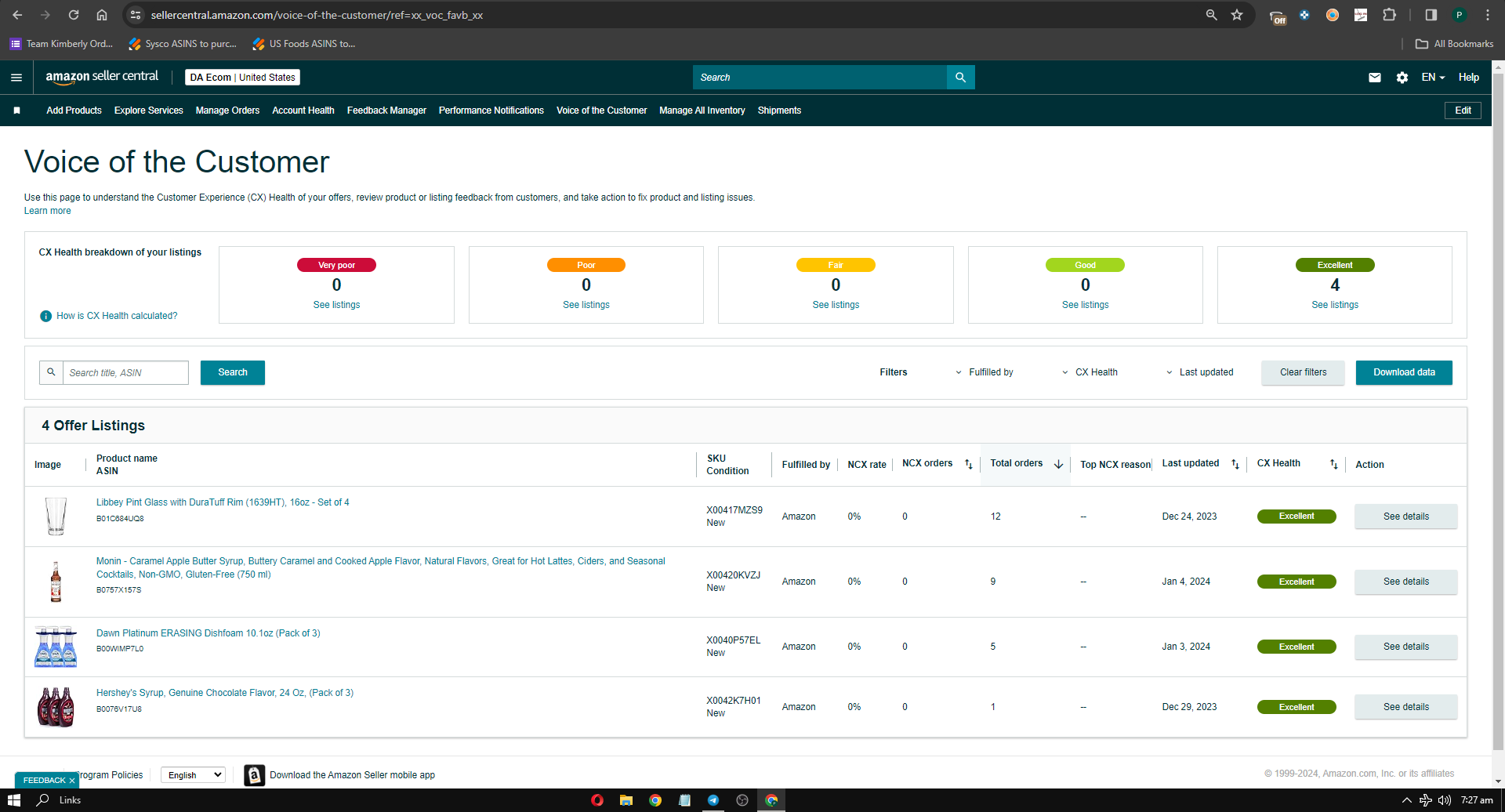
Task: Open the Seller Central hamburger menu
Action: [16, 78]
